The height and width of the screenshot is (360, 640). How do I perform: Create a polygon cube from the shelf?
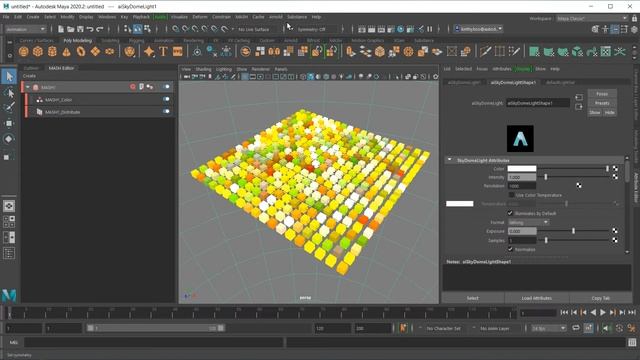coord(38,51)
